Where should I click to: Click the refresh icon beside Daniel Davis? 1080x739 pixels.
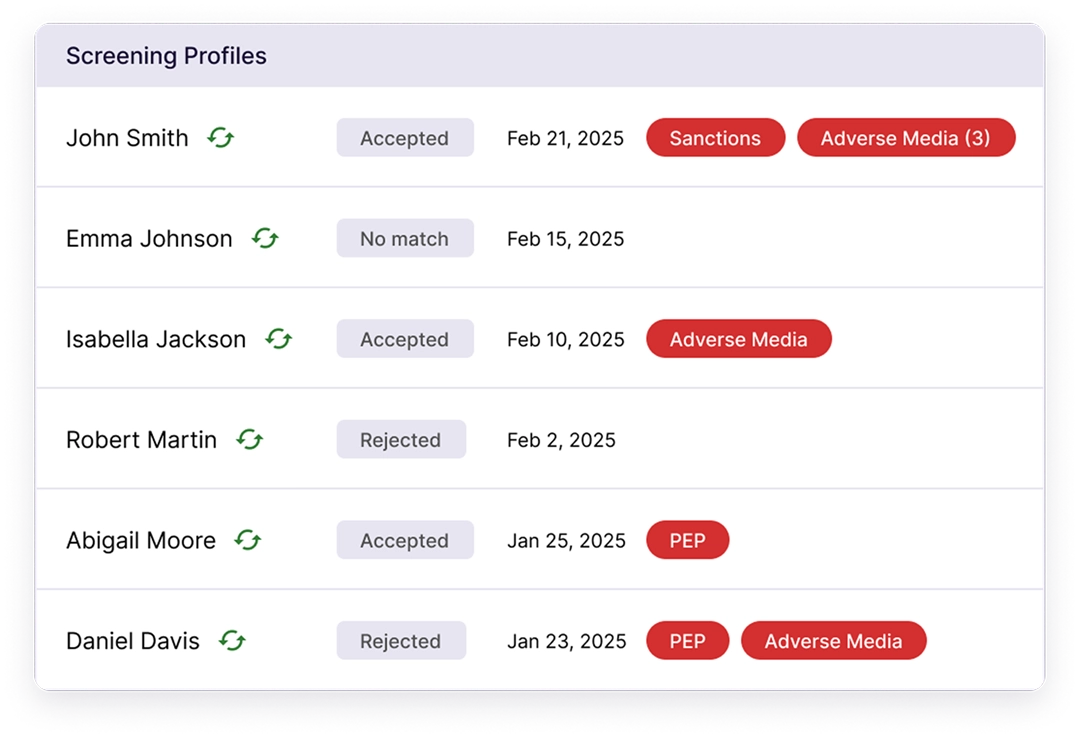[x=232, y=640]
